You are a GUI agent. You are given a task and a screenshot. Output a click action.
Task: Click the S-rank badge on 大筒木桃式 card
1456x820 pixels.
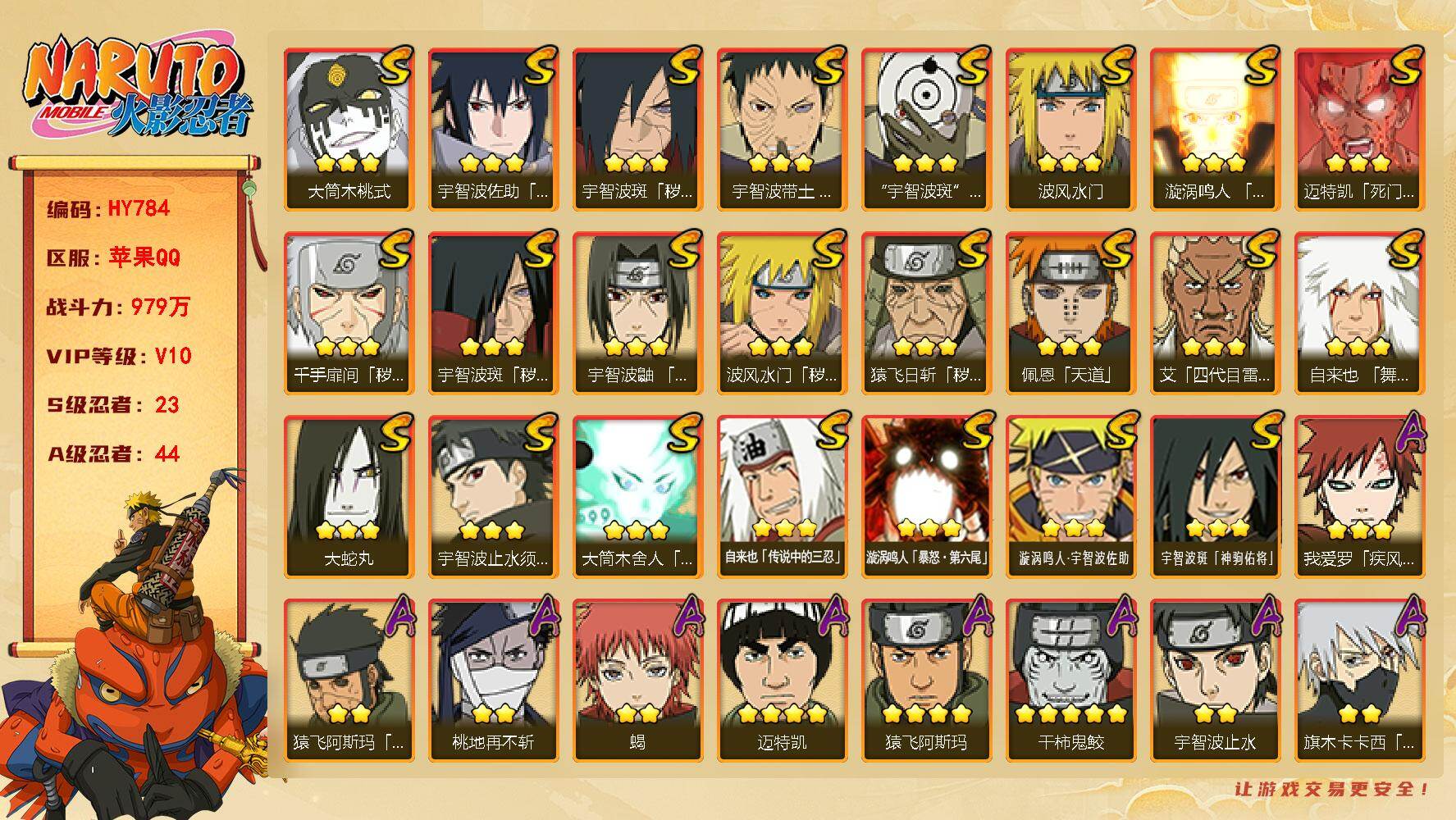pos(395,66)
